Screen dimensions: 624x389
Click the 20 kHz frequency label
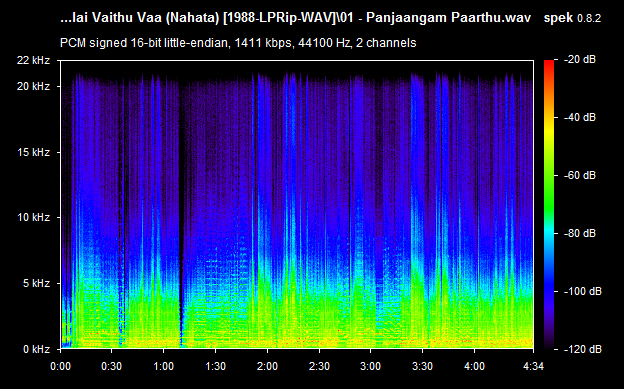(x=33, y=86)
